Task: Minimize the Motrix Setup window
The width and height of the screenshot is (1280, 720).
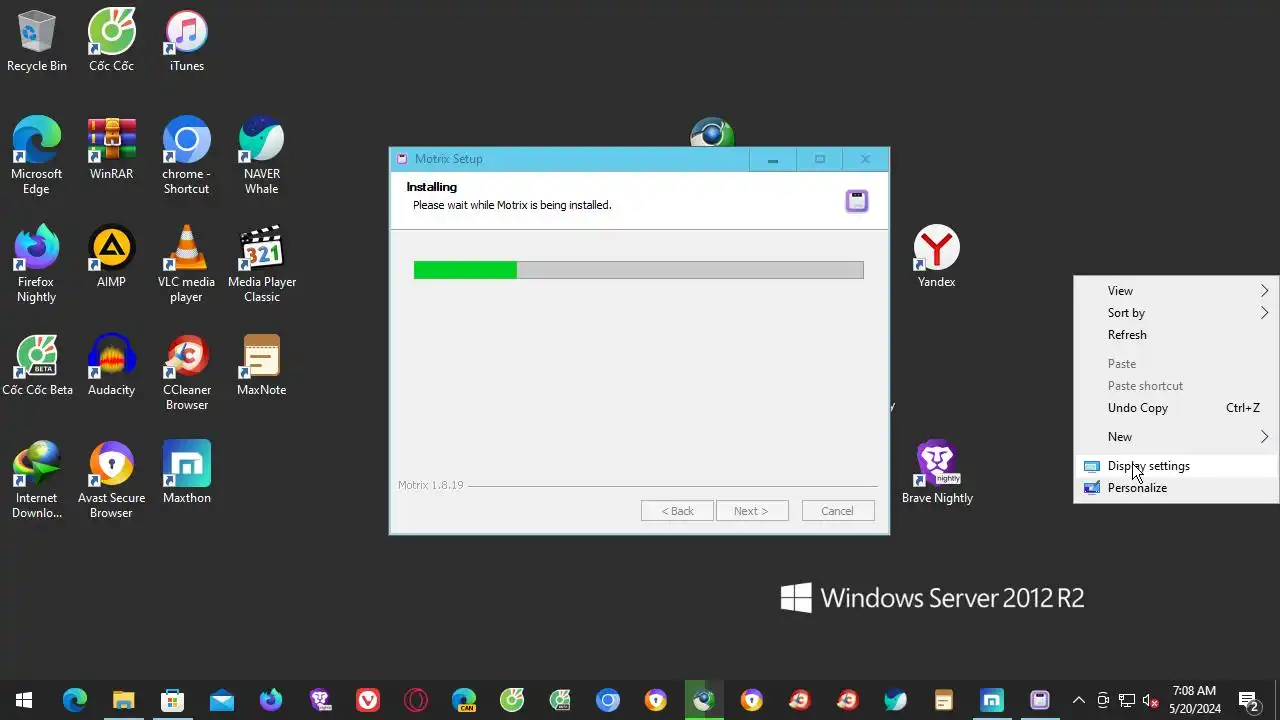Action: pos(772,159)
